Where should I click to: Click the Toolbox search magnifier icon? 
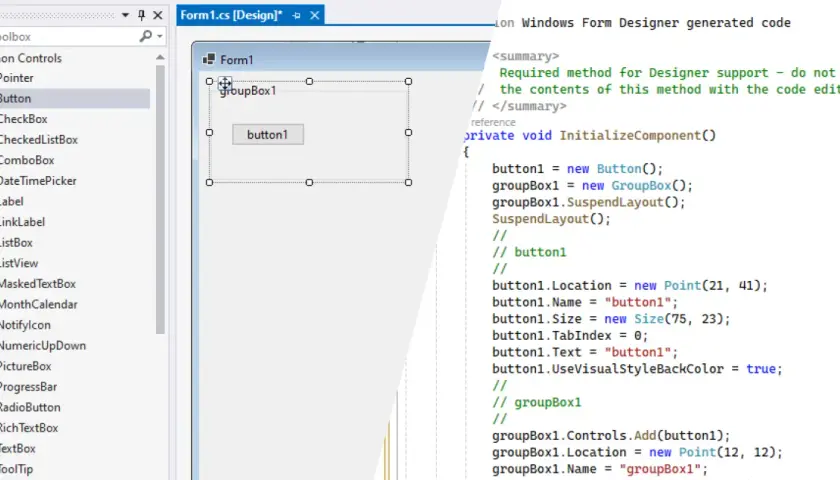pyautogui.click(x=145, y=36)
